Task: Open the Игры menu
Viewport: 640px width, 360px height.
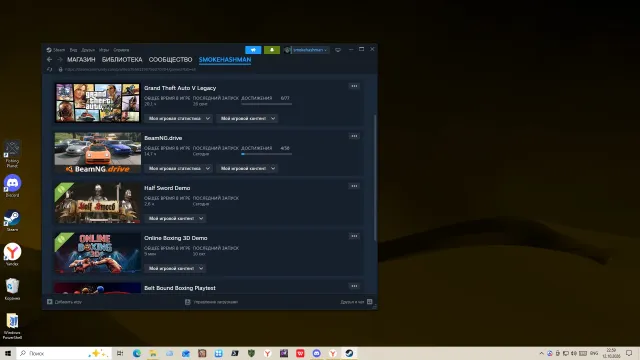Action: tap(104, 50)
